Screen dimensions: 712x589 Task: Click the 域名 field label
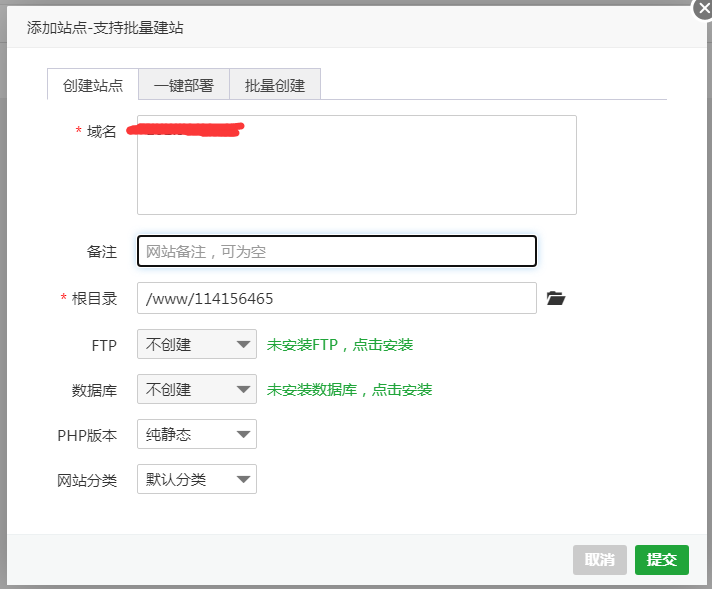pos(102,131)
